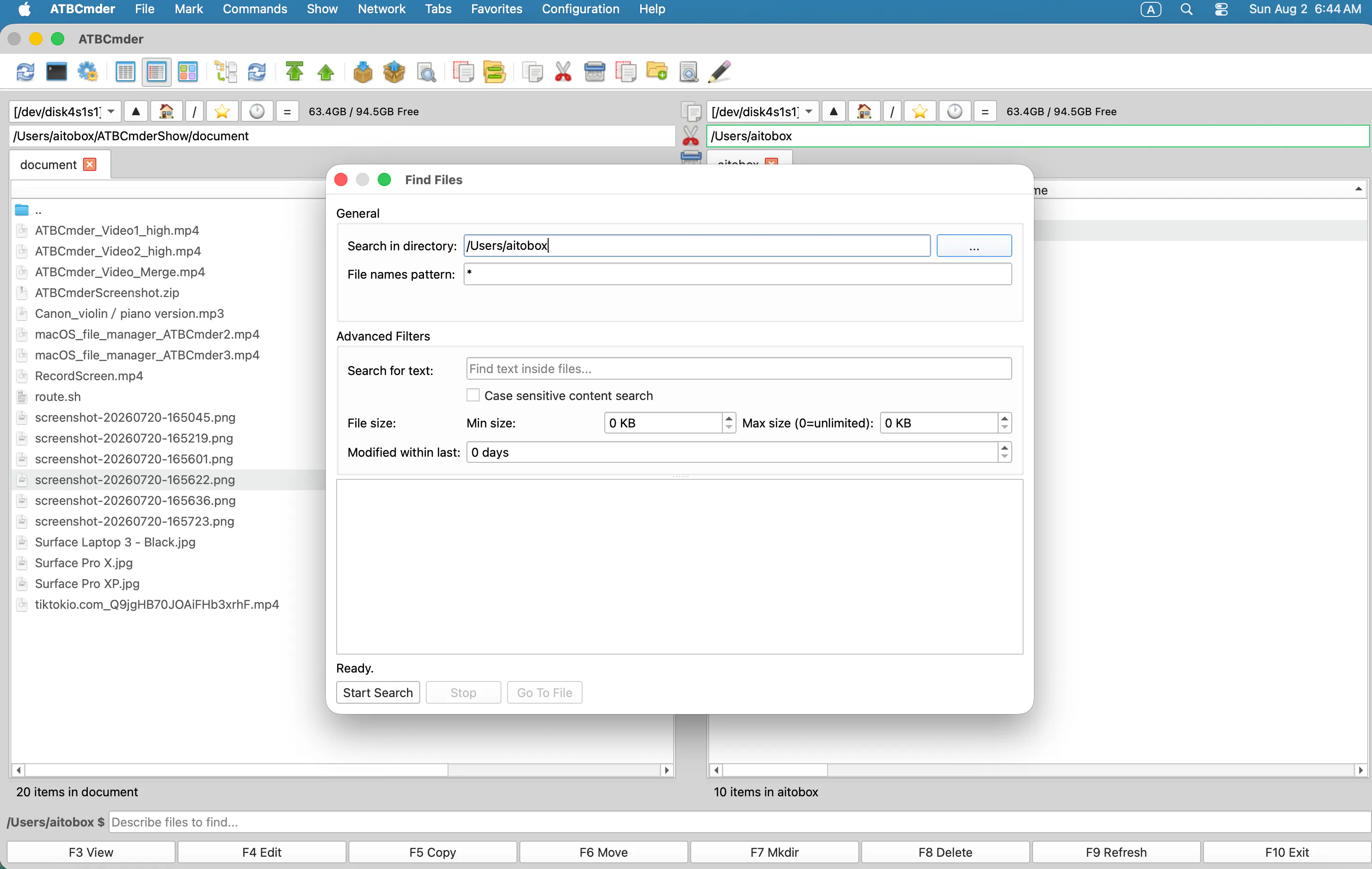This screenshot has width=1372, height=869.
Task: Open macOS Spotlight search icon
Action: [x=1186, y=9]
